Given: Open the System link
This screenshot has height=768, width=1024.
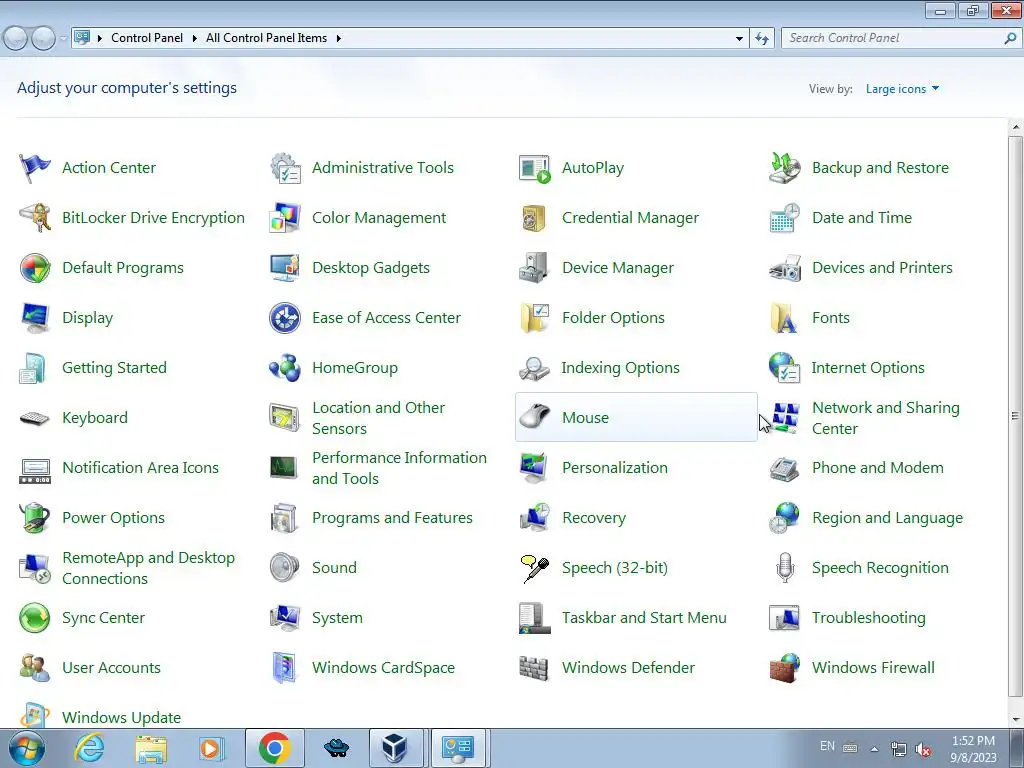Looking at the screenshot, I should [x=337, y=618].
